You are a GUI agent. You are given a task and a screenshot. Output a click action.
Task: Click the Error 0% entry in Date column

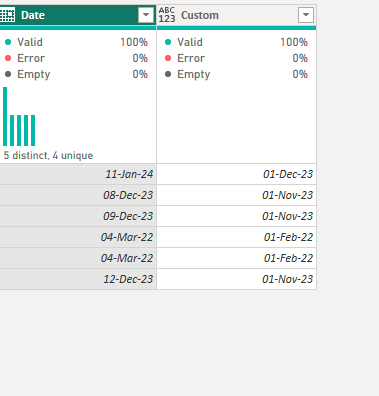pyautogui.click(x=76, y=58)
